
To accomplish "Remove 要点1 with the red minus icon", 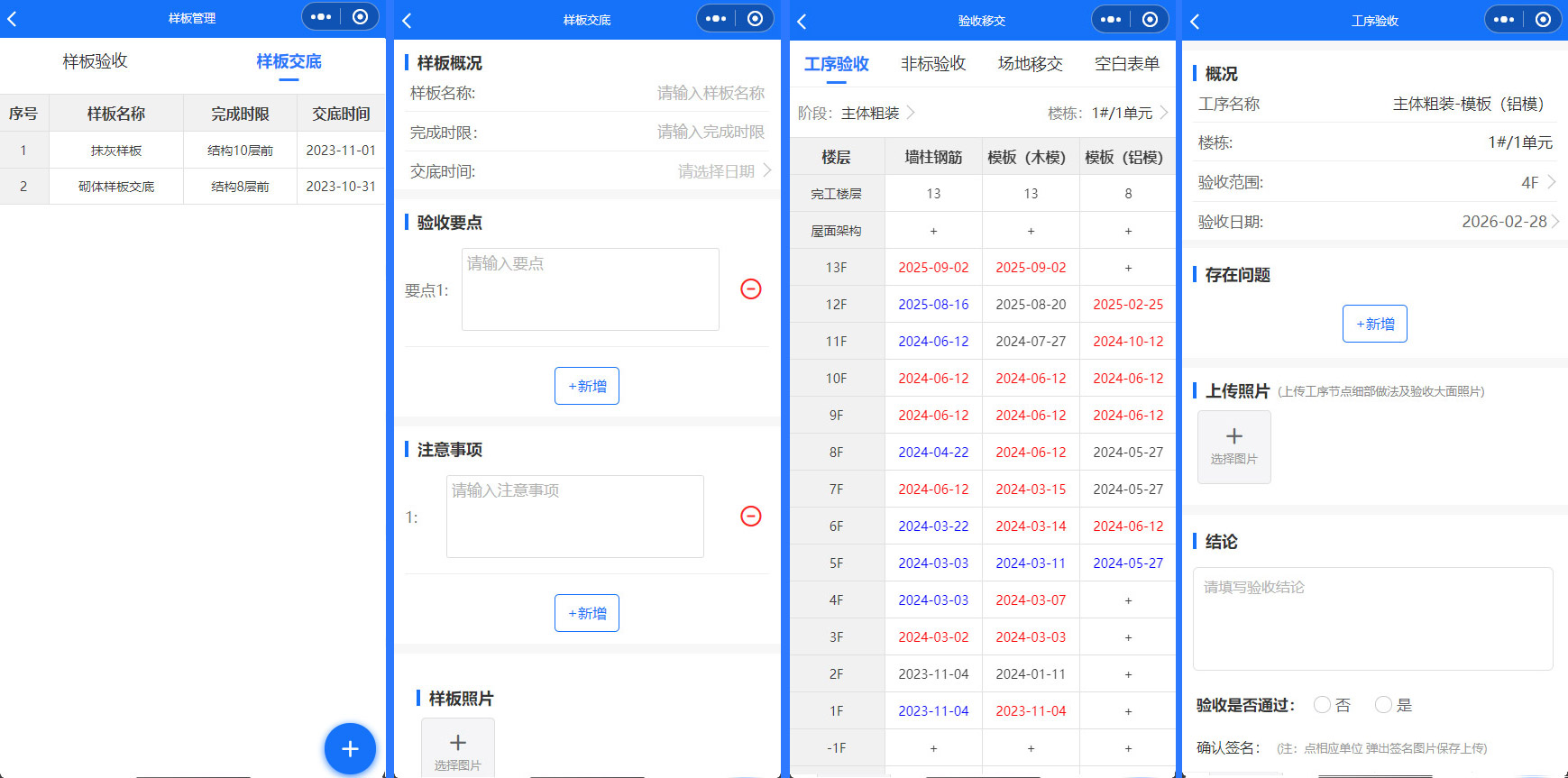I will point(750,288).
